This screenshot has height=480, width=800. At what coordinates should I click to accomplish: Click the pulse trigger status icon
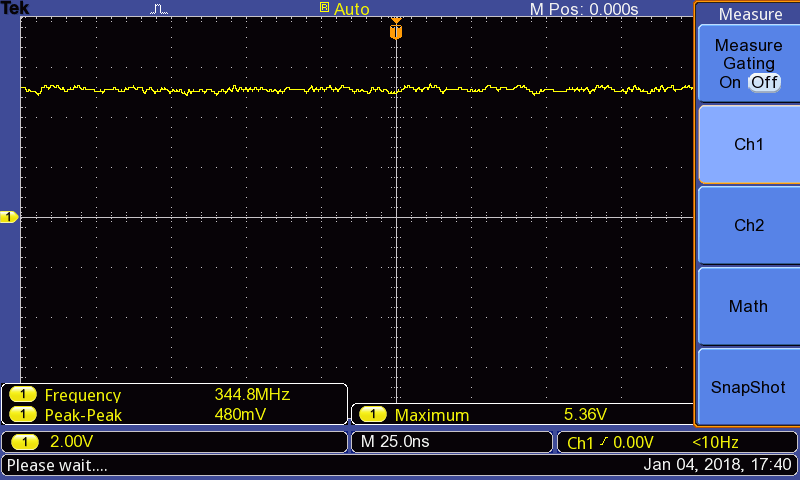pyautogui.click(x=159, y=9)
